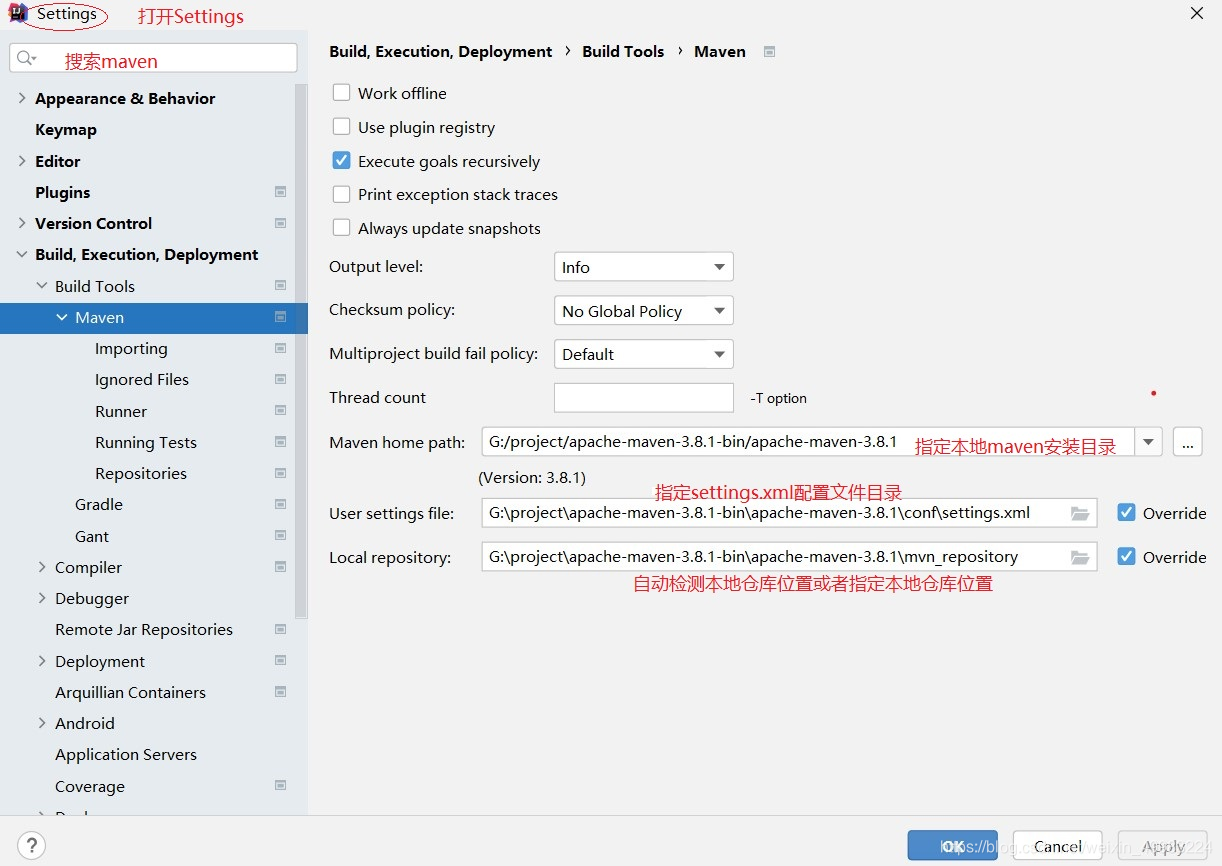Click the OK button
This screenshot has height=866, width=1222.
coord(952,846)
